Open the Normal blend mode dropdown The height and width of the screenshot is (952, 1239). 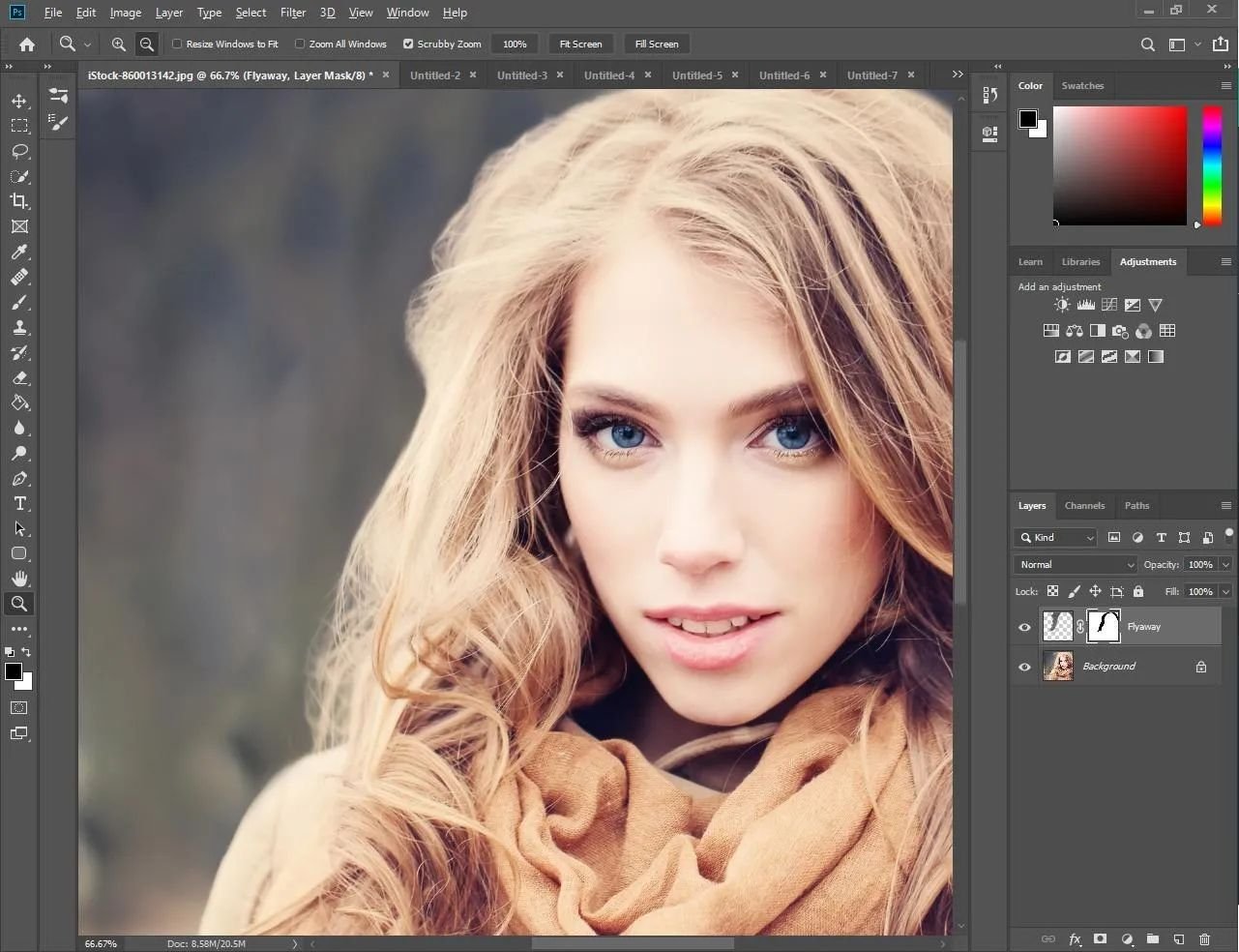point(1076,565)
